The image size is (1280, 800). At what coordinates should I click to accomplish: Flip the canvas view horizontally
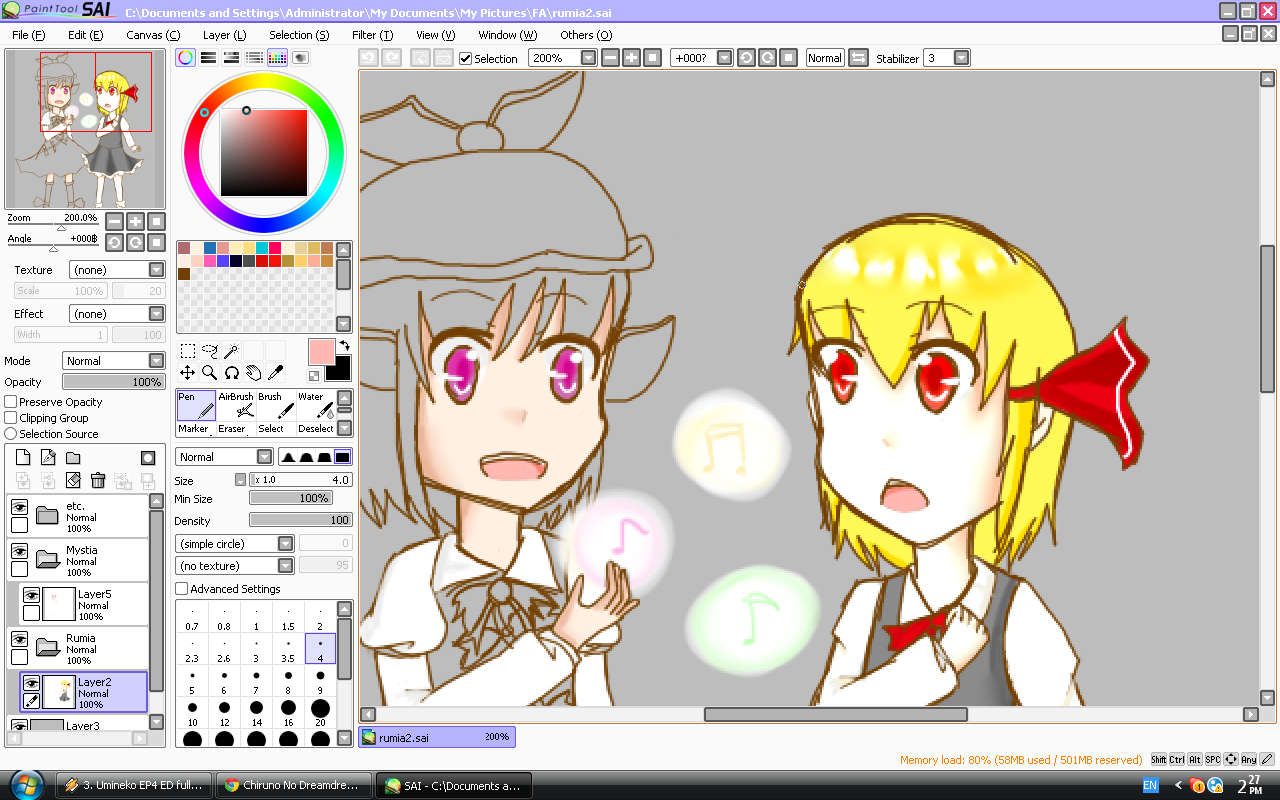tap(858, 58)
